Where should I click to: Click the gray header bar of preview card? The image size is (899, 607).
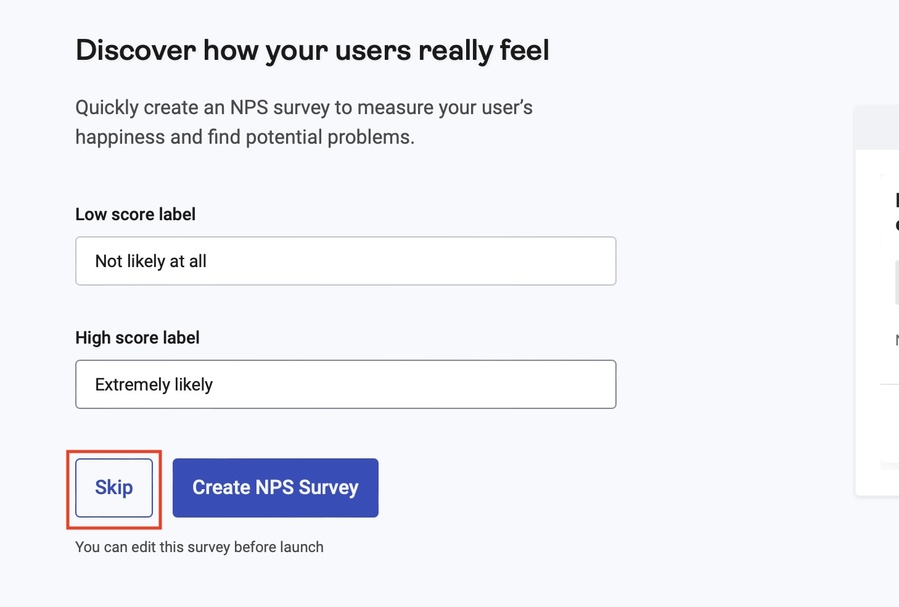pos(878,128)
